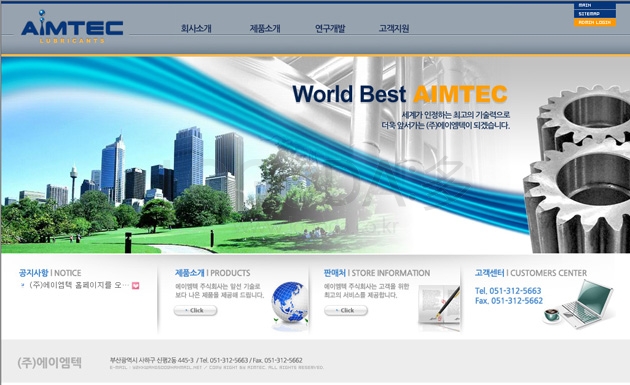The height and width of the screenshot is (385, 630).
Task: Click the 공지사항 NOTICE heading
Action: [50, 273]
